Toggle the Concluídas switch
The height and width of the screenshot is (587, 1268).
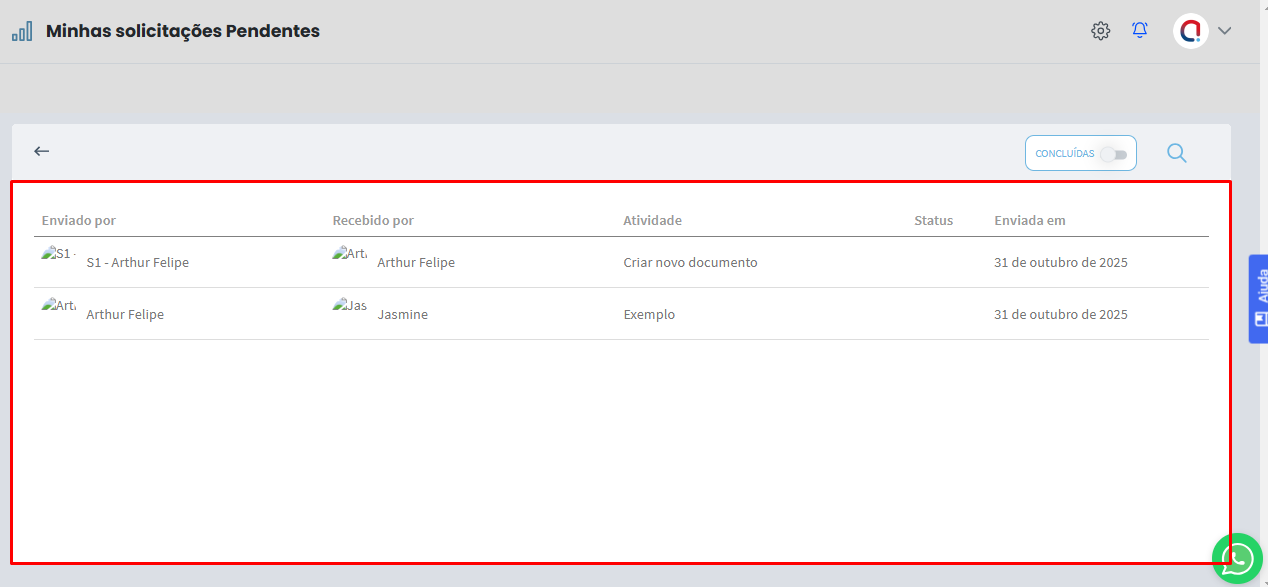(x=1113, y=154)
